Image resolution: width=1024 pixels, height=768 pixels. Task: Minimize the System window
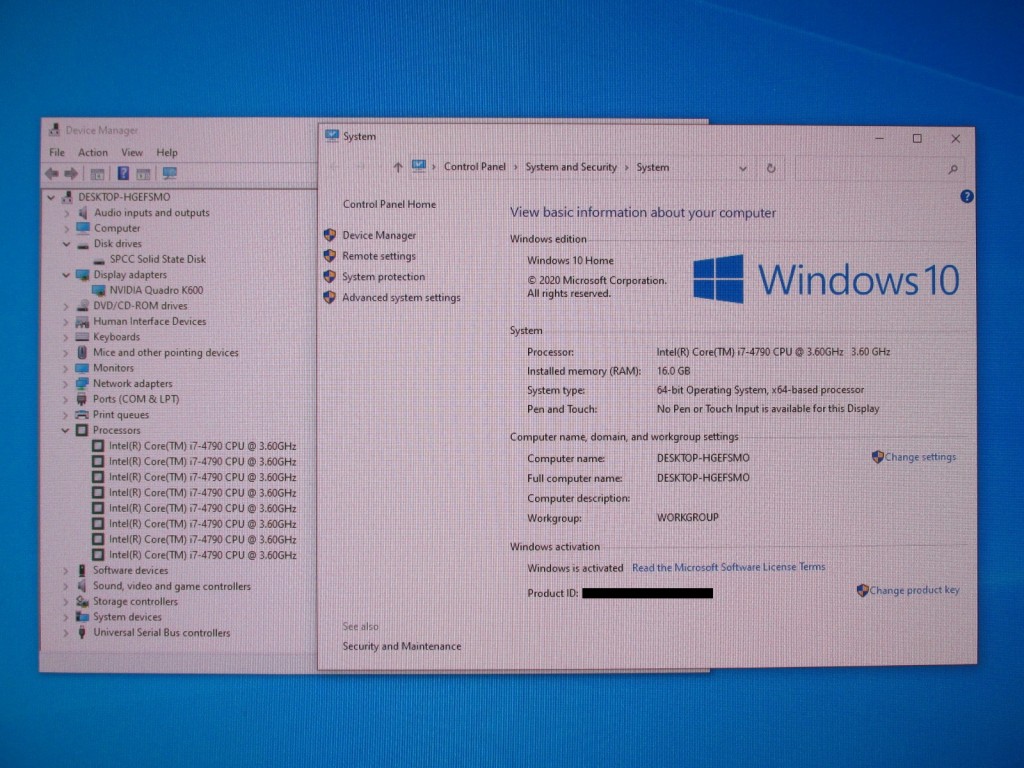(880, 138)
